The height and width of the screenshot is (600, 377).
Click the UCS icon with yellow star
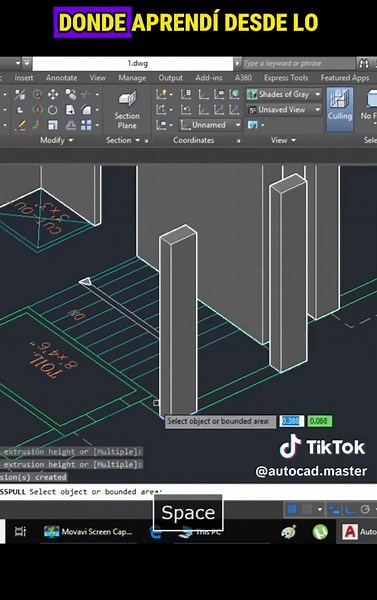pyautogui.click(x=161, y=94)
